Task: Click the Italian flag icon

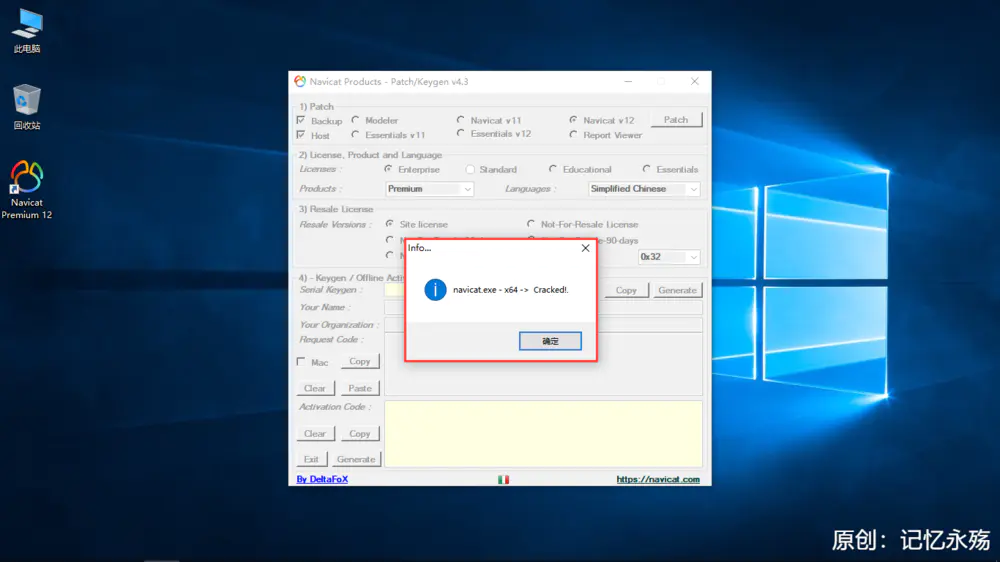Action: pos(503,479)
